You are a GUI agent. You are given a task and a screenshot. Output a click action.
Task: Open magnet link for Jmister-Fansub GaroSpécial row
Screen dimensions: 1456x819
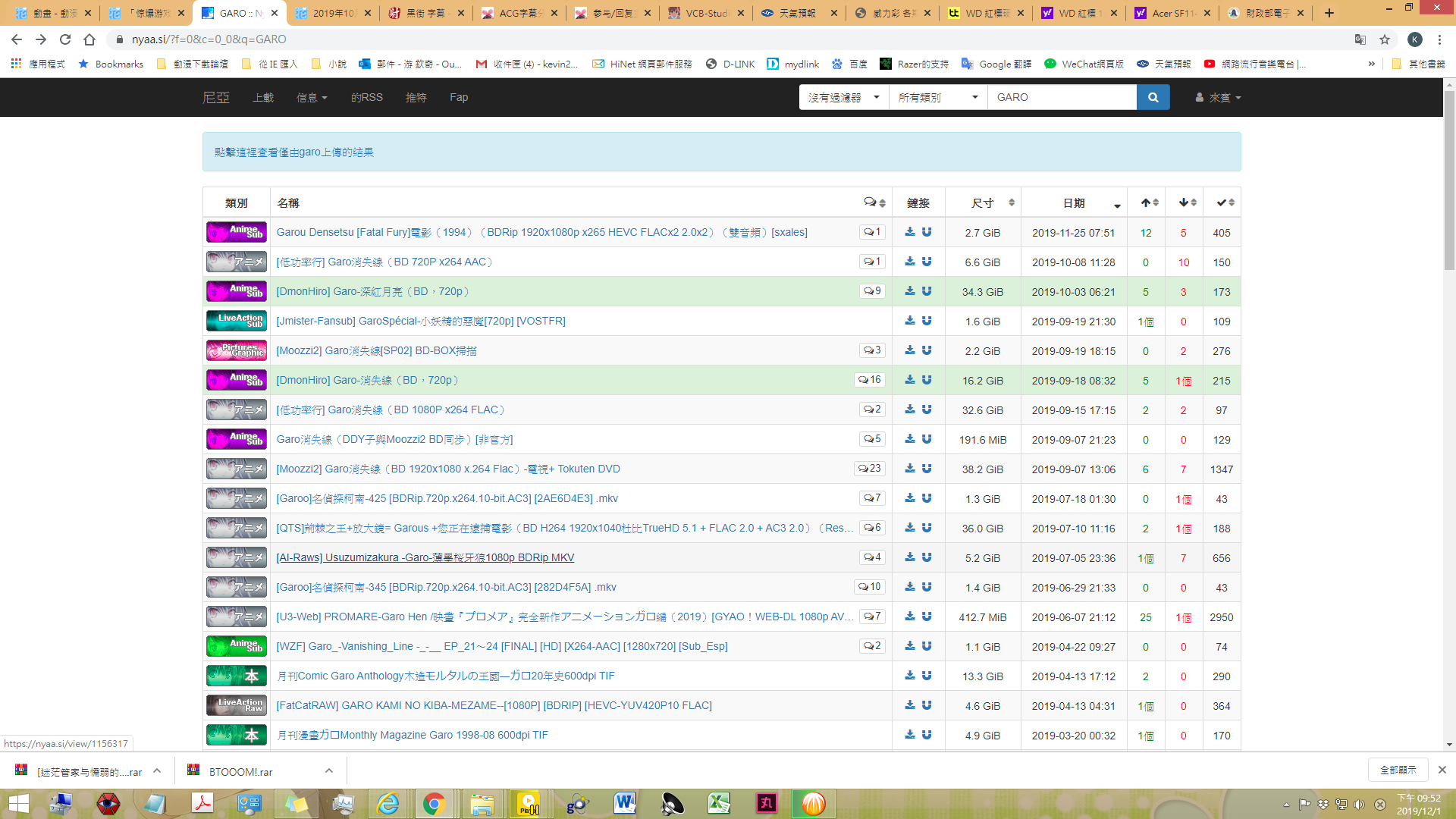[x=927, y=321]
